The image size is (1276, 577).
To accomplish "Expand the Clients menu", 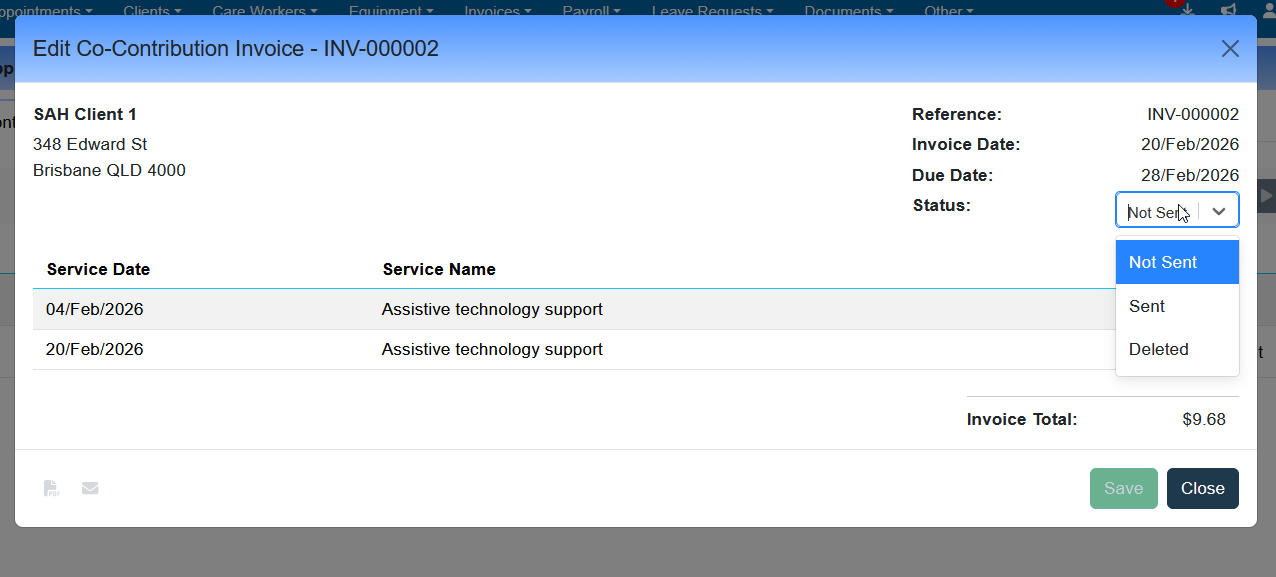I will pos(152,10).
